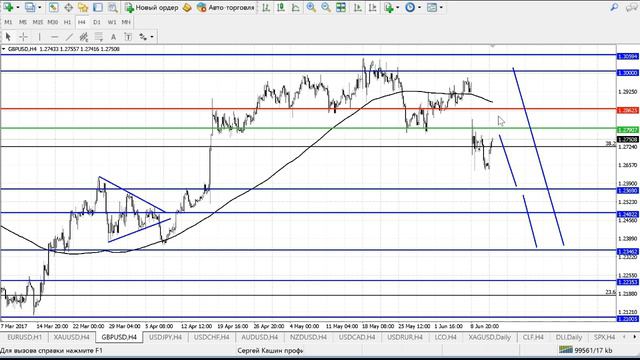This screenshot has height=360, width=640.
Task: Select the M30 timeframe
Action: pos(53,22)
